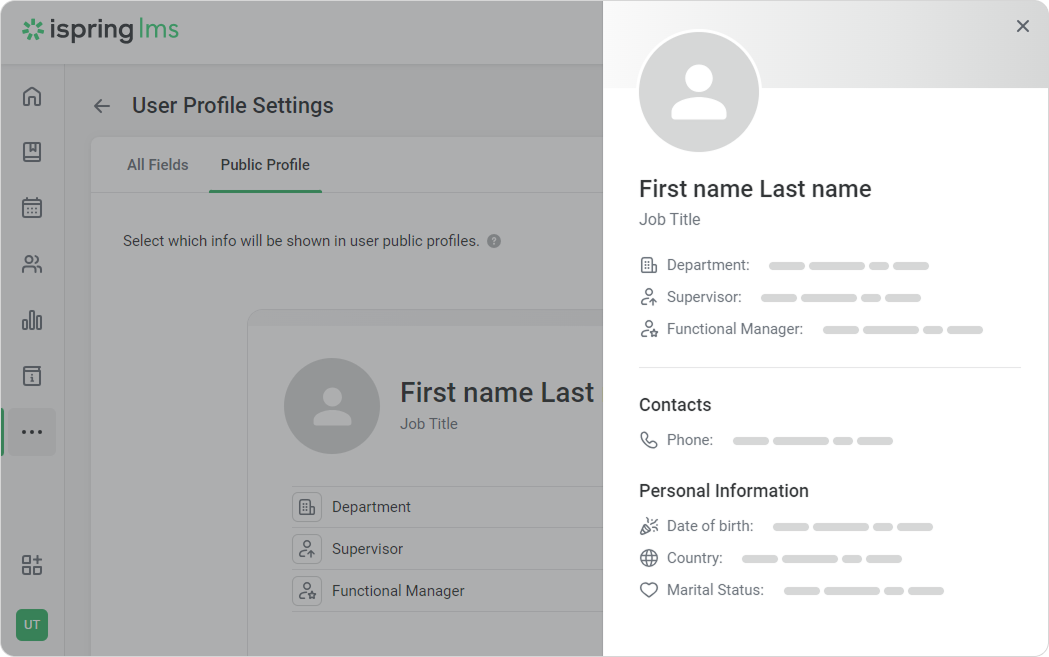Click the UT user avatar
This screenshot has width=1049, height=657.
tap(32, 625)
